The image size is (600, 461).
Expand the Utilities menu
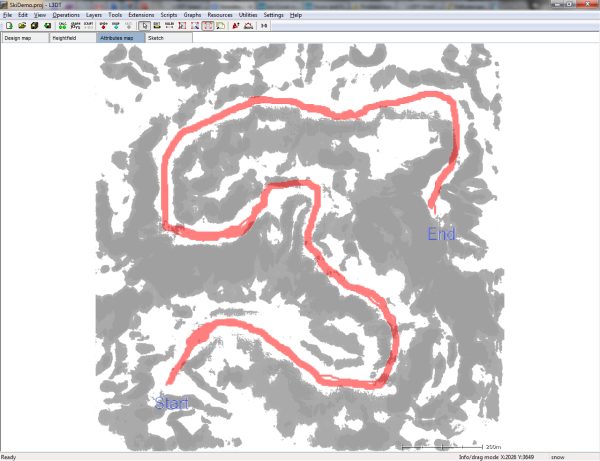246,16
